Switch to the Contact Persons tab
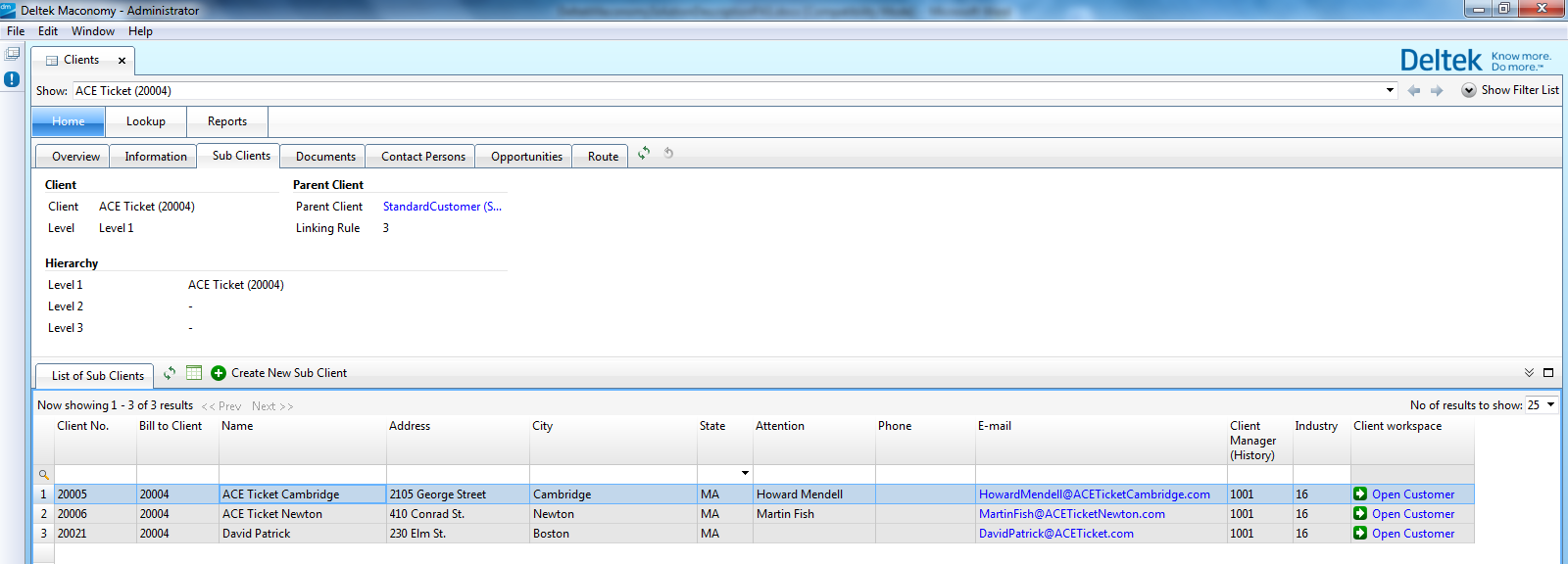Viewport: 1568px width, 564px height. click(422, 157)
